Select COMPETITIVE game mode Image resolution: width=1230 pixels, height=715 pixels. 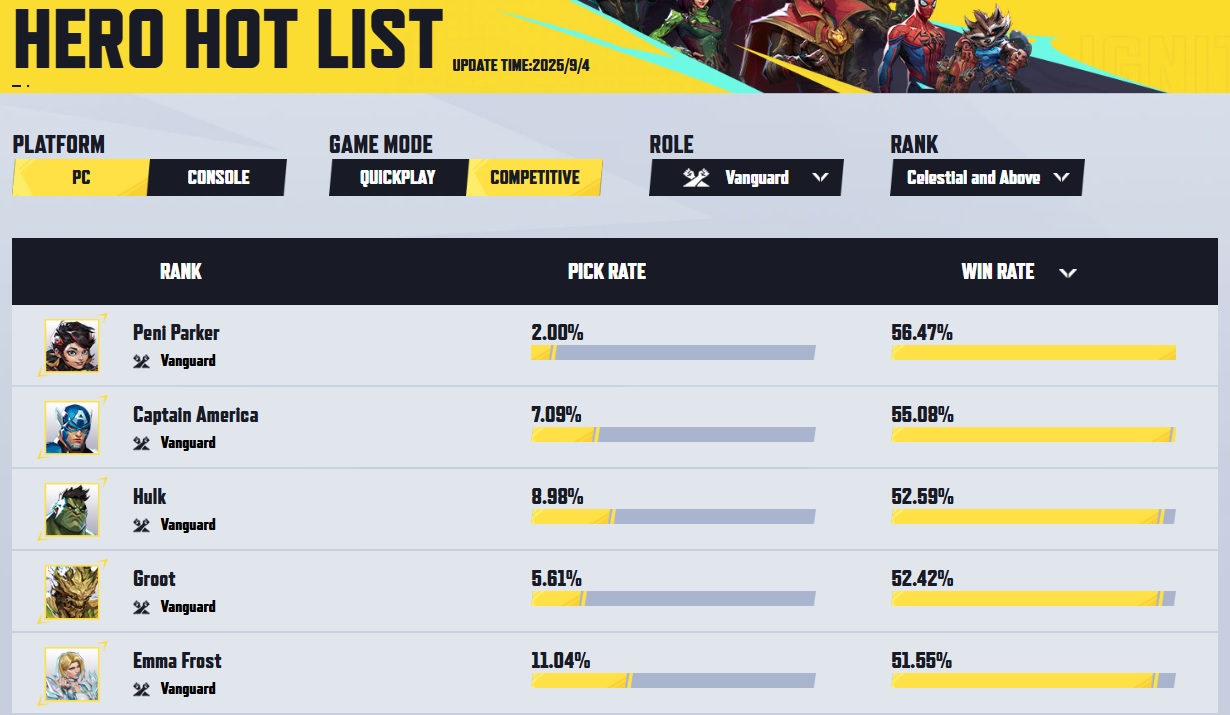coord(535,178)
